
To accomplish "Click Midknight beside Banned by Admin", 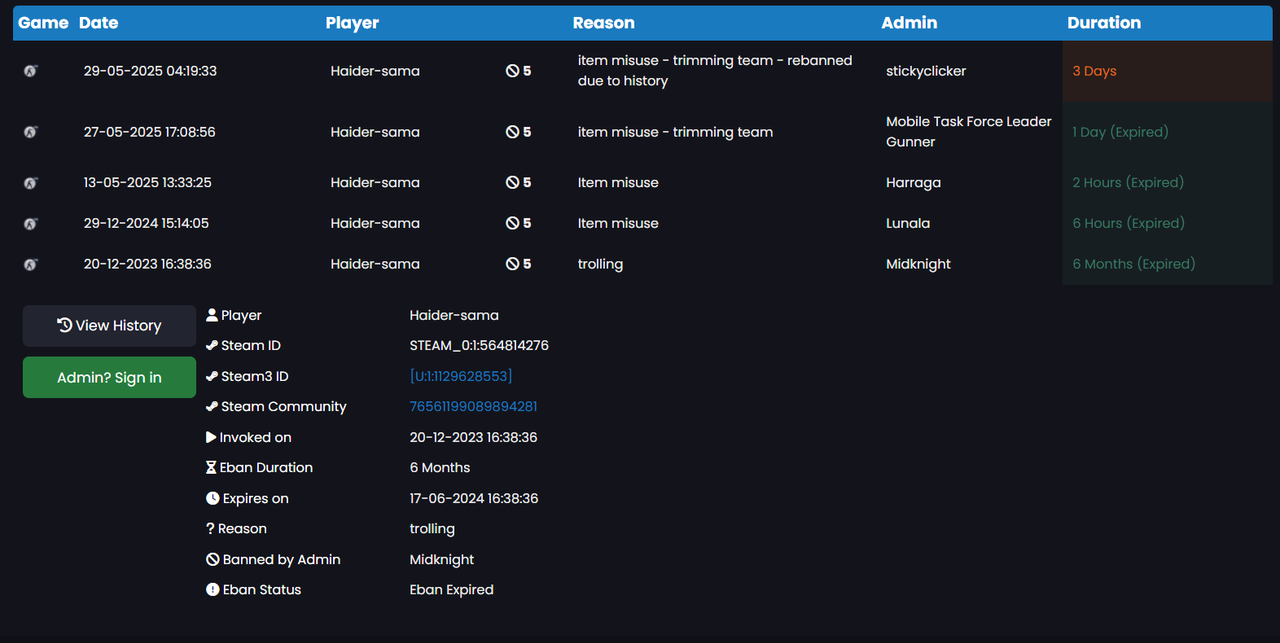I will [442, 559].
